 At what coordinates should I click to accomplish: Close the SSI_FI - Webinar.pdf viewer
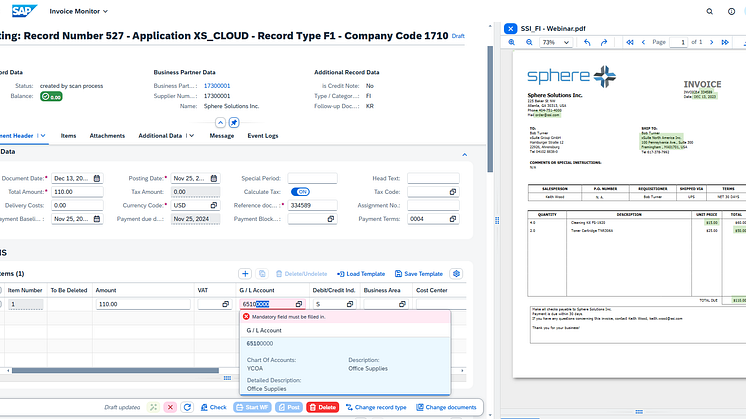point(510,29)
